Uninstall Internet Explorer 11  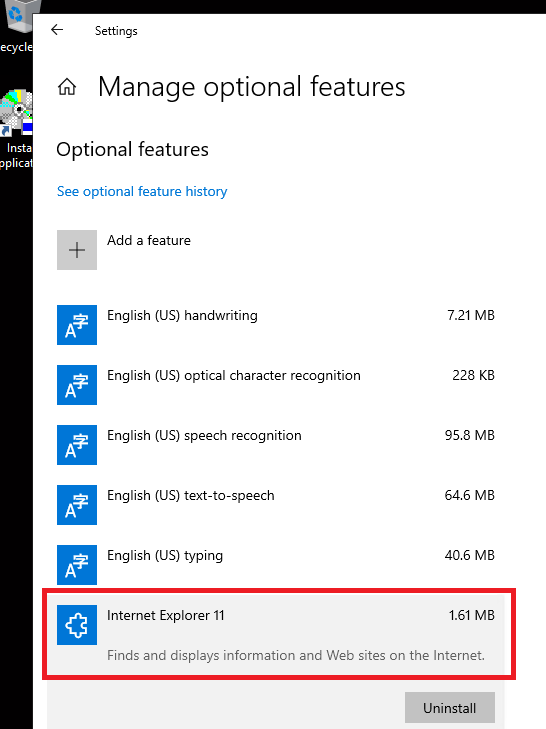450,708
